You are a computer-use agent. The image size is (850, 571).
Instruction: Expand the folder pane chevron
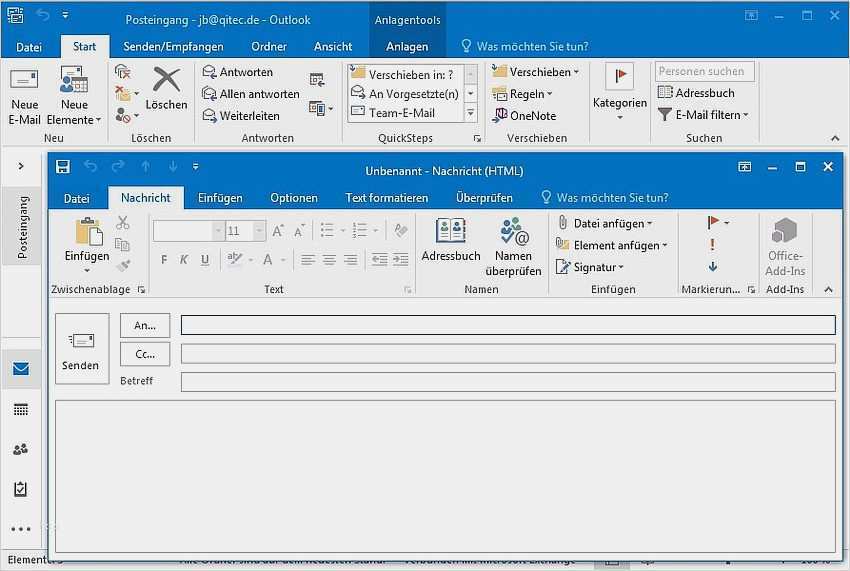(21, 166)
